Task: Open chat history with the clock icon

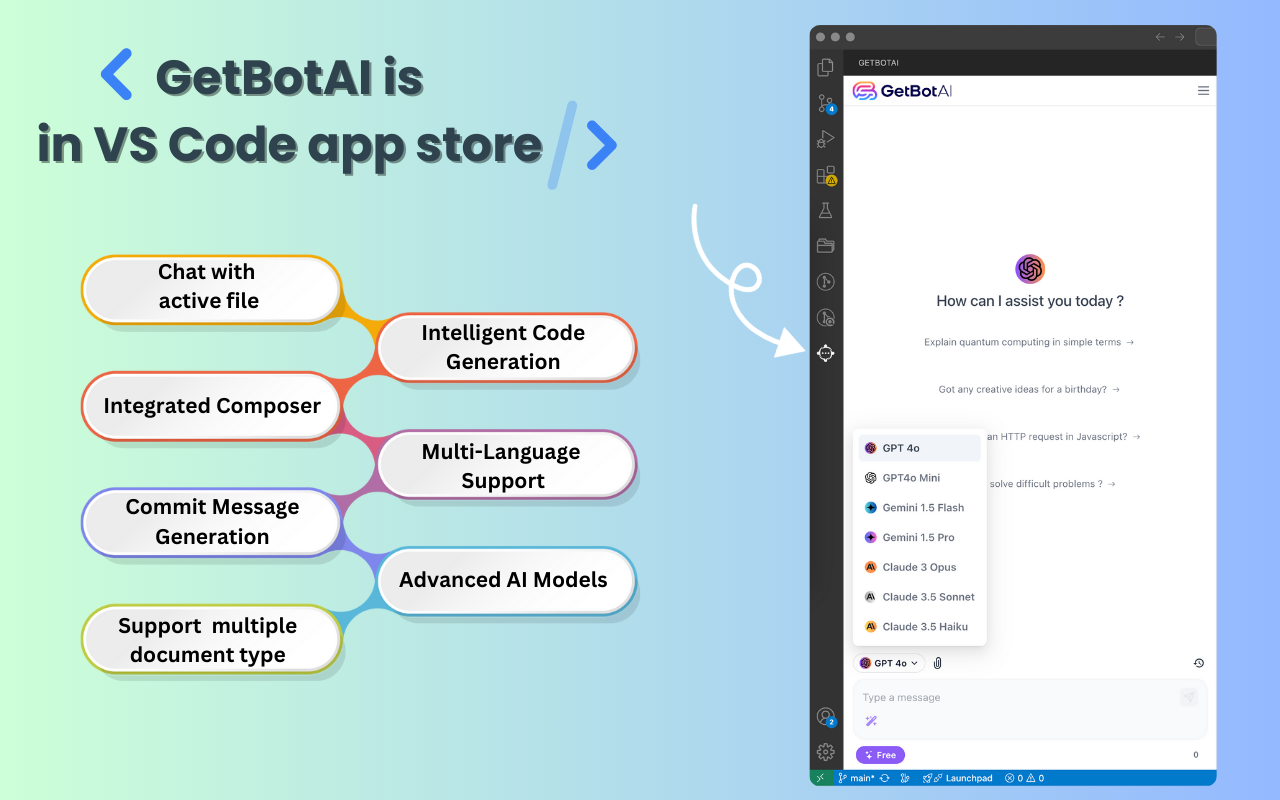Action: pyautogui.click(x=1198, y=662)
